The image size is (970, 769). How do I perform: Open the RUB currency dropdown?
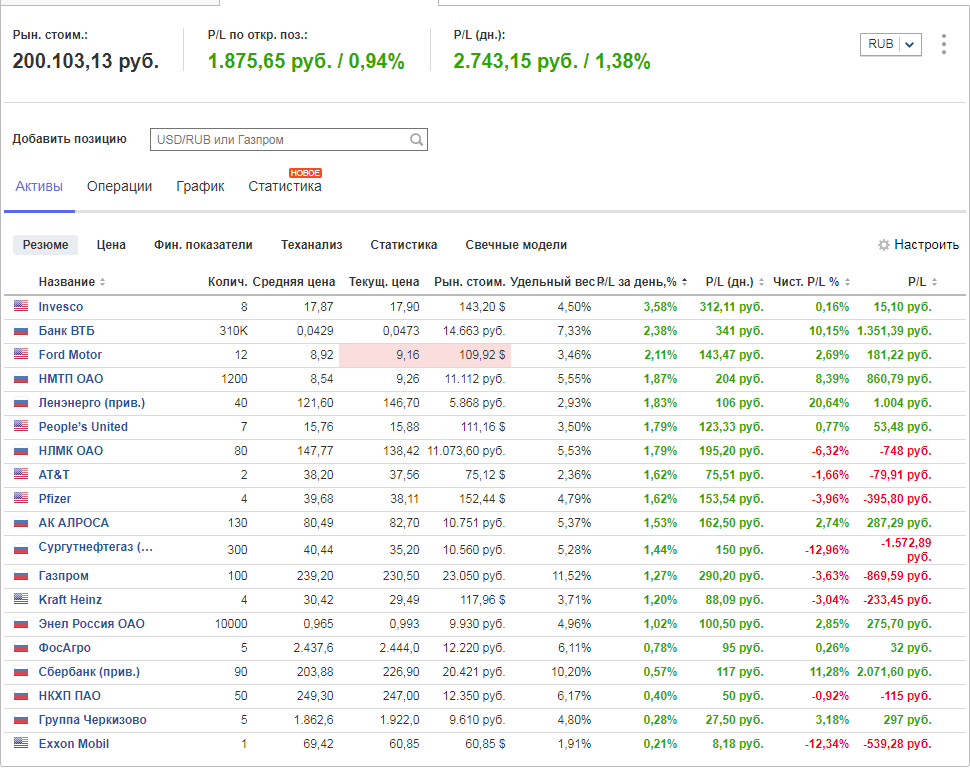(891, 45)
